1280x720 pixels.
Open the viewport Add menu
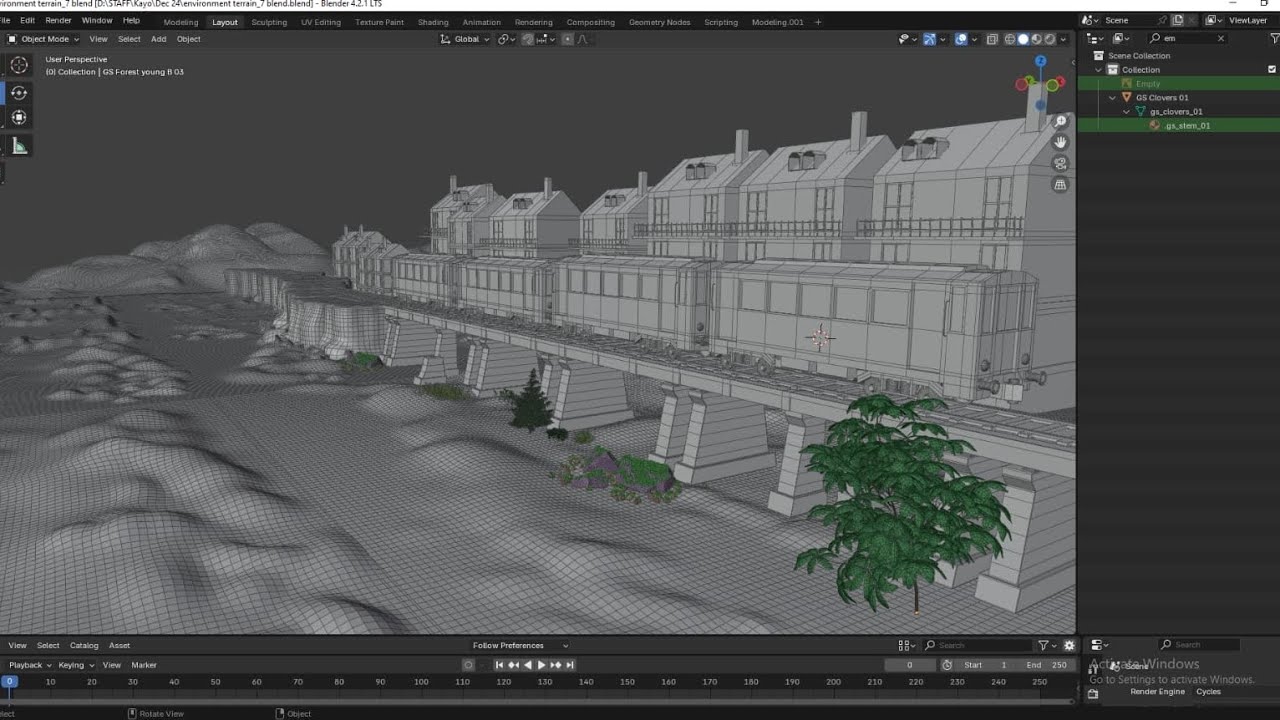pyautogui.click(x=158, y=39)
